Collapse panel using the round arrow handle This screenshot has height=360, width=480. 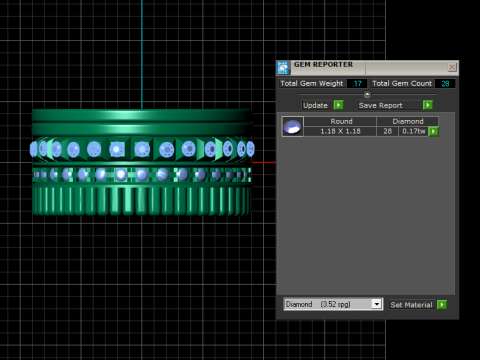pyautogui.click(x=367, y=94)
